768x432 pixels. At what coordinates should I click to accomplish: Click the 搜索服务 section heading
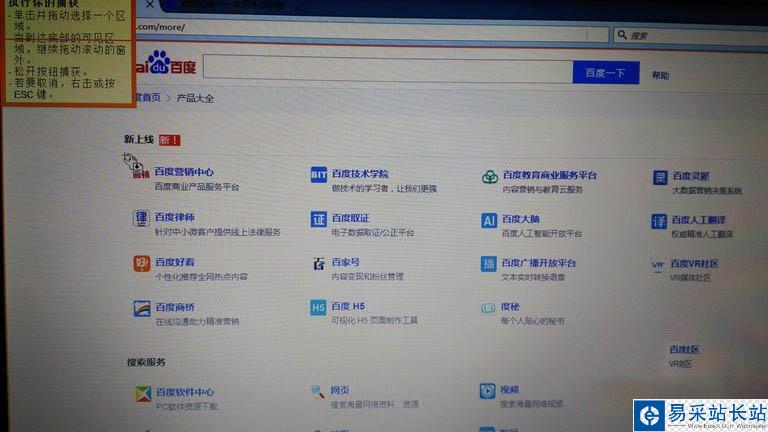[x=146, y=362]
